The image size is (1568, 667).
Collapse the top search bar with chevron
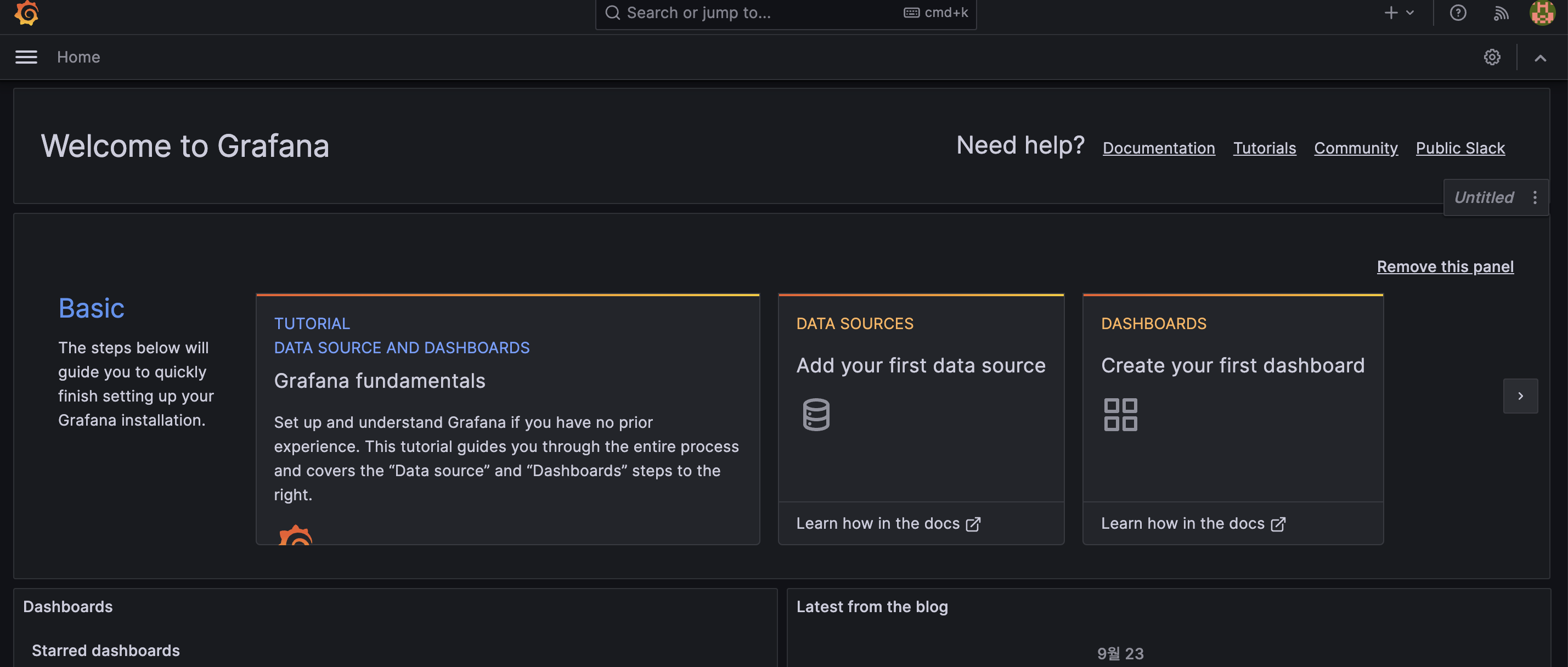1540,58
